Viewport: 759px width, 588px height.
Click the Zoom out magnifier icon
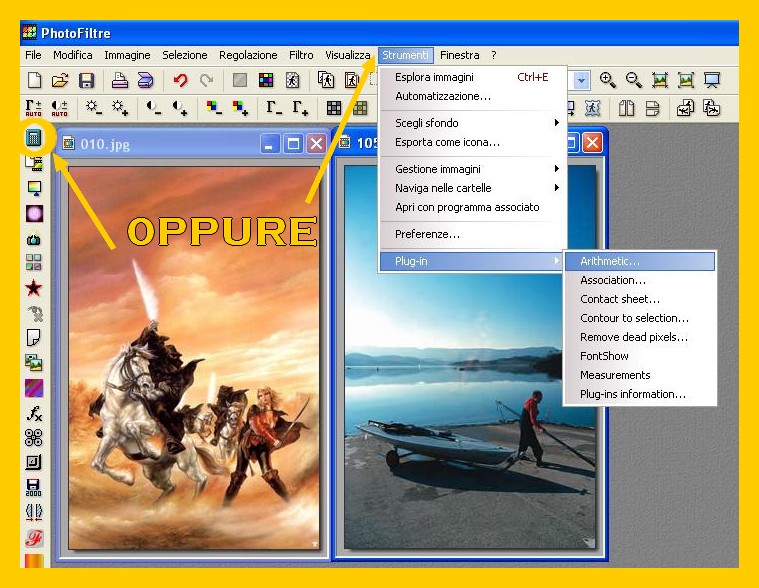tap(633, 81)
